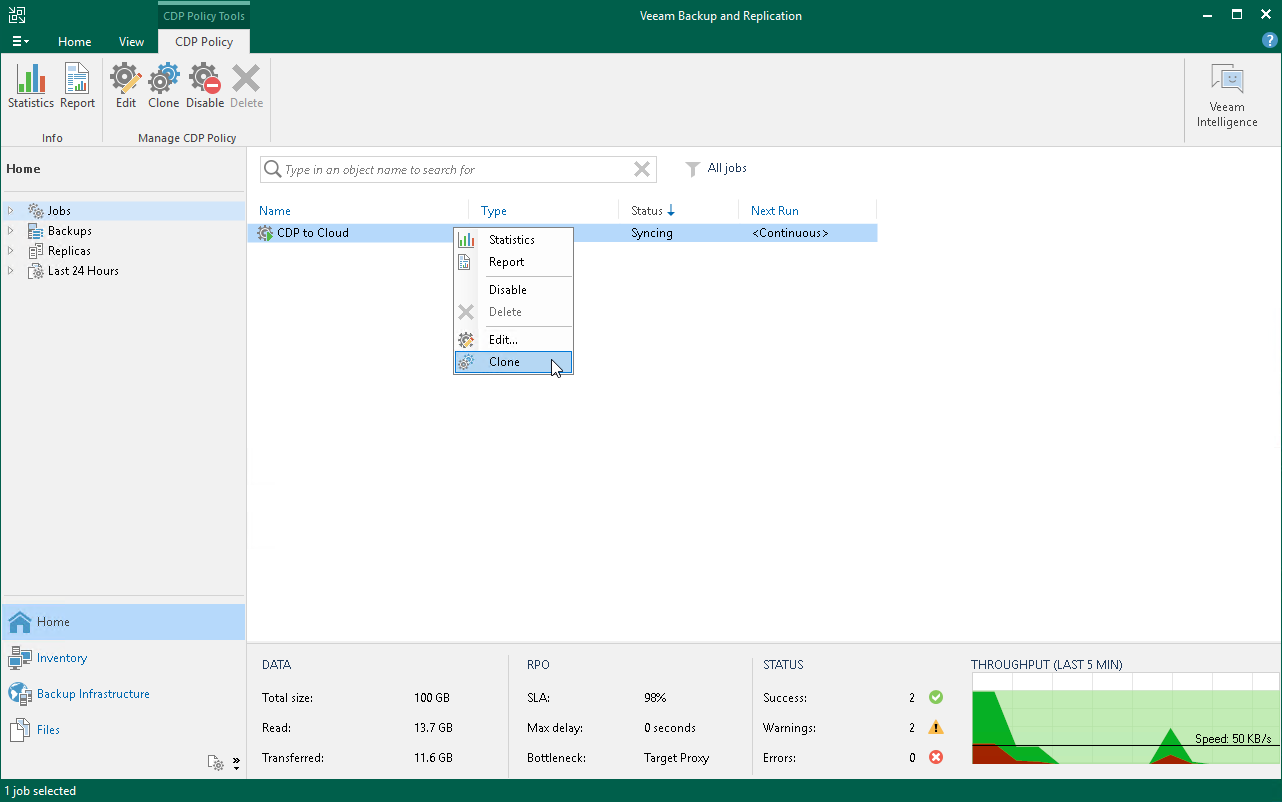The image size is (1282, 802).
Task: Switch to the View ribbon tab
Action: pos(131,42)
